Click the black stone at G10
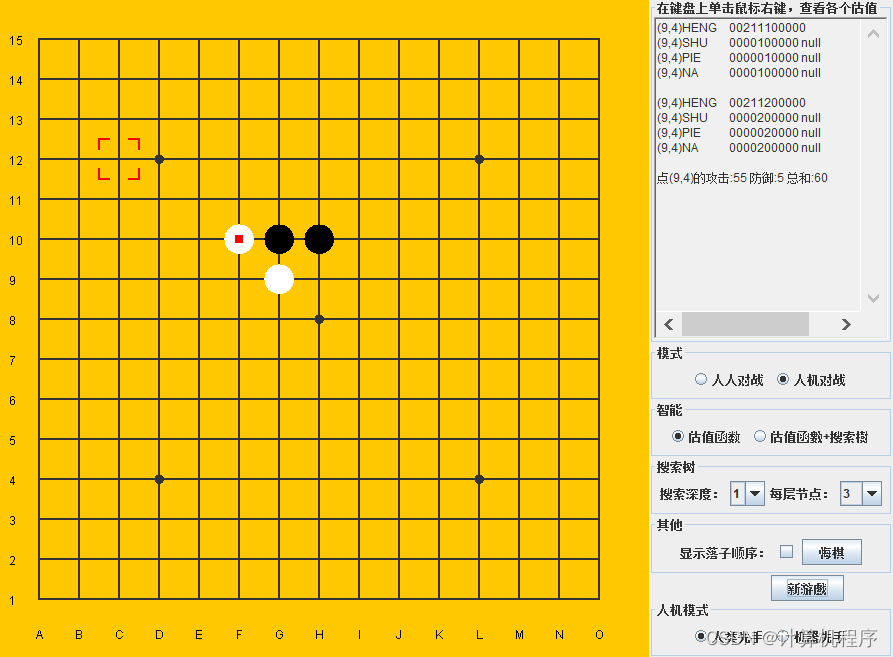Viewport: 893px width, 657px height. coord(279,240)
